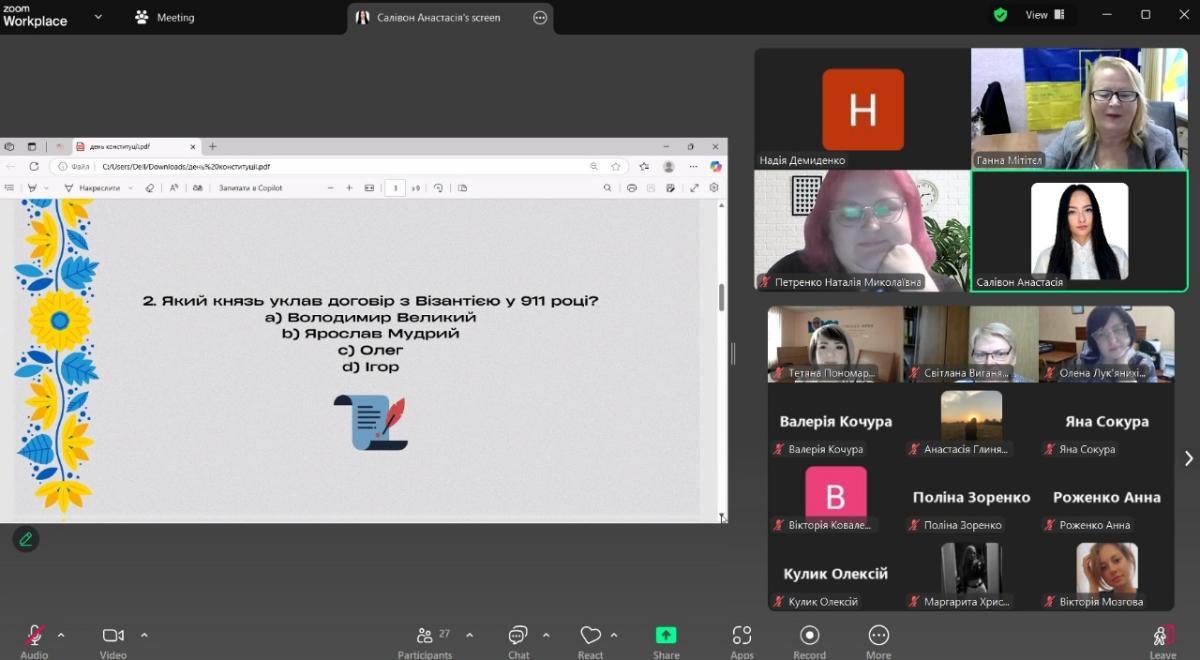
Task: Expand audio options arrow next to Audio
Action: coord(61,635)
